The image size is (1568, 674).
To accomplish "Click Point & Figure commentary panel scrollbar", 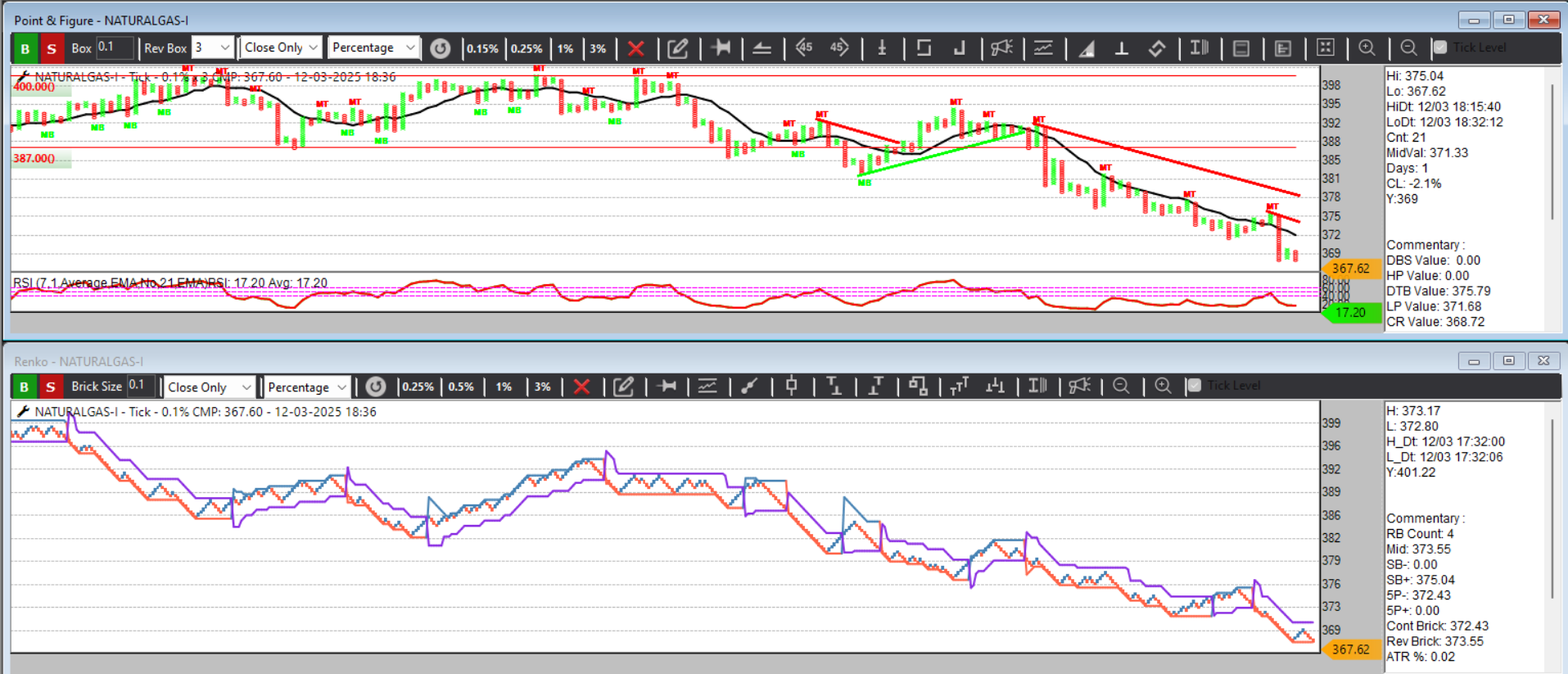I will pyautogui.click(x=1552, y=151).
